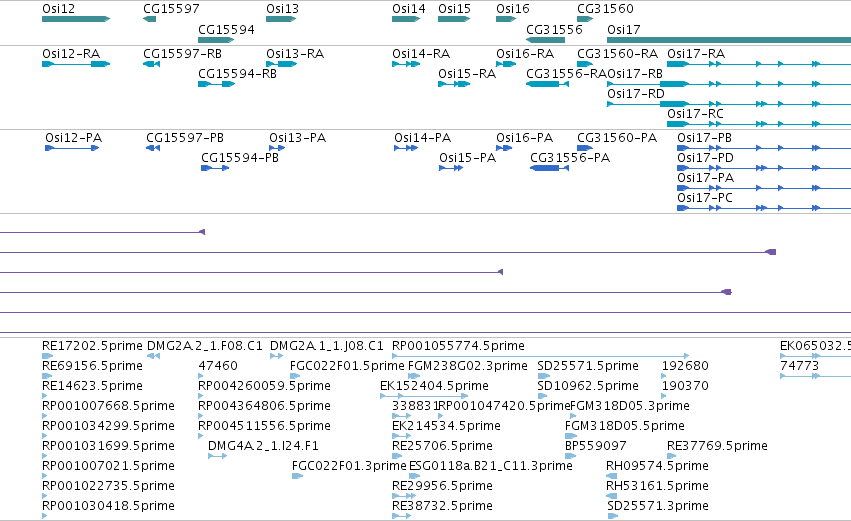Select the DMG2A.2_1.F08.C1 EST
The width and height of the screenshot is (851, 521).
click(154, 356)
